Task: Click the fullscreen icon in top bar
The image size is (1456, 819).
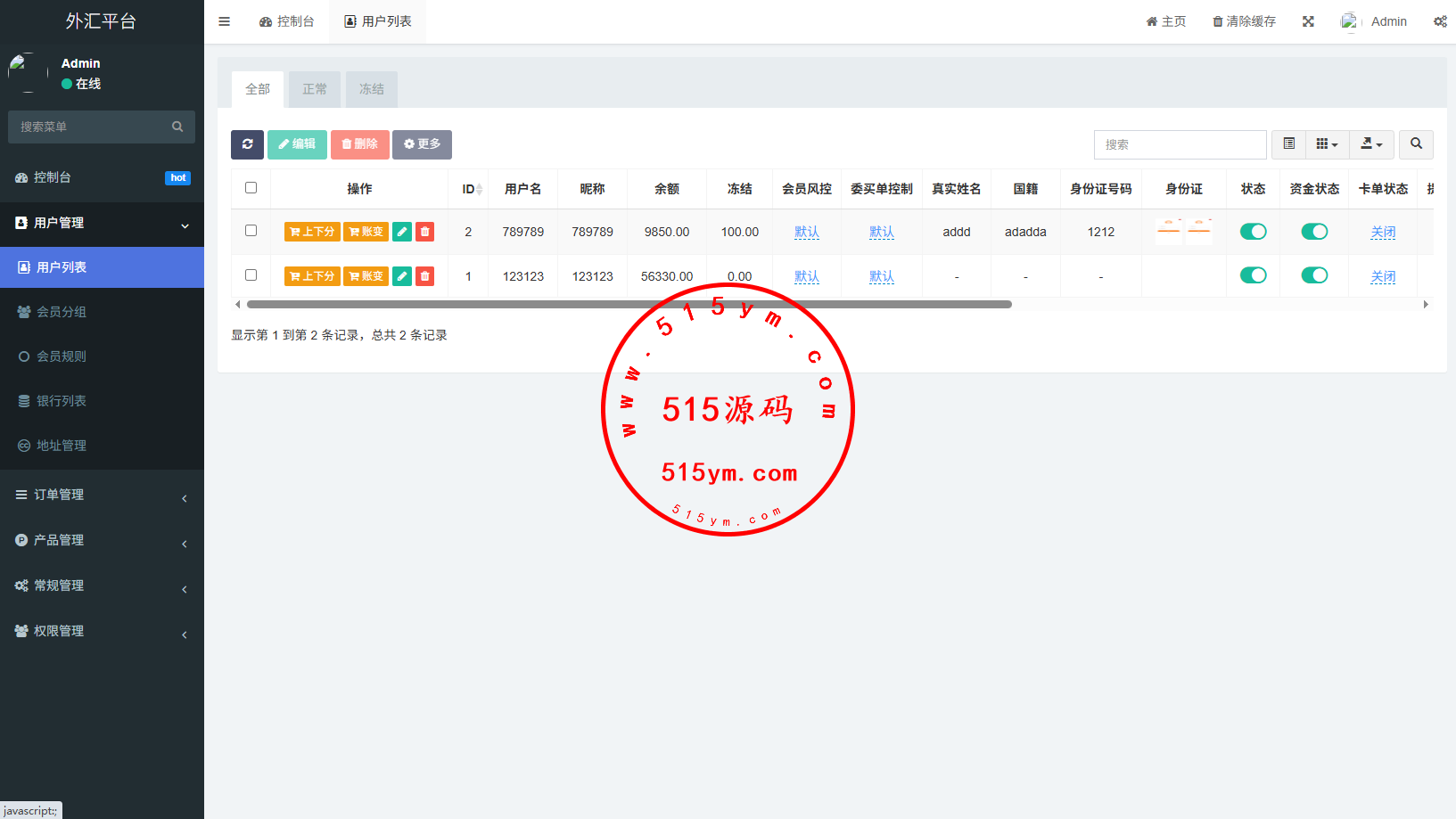Action: pos(1308,21)
